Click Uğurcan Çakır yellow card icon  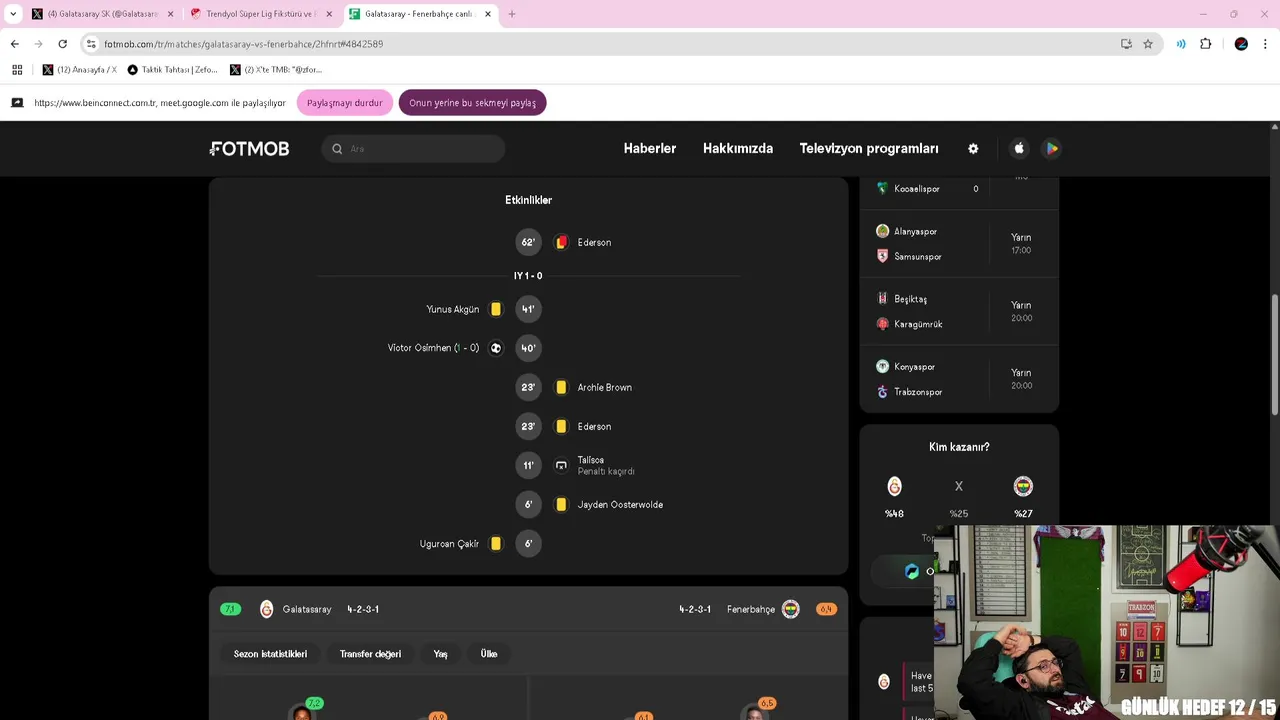tap(495, 543)
